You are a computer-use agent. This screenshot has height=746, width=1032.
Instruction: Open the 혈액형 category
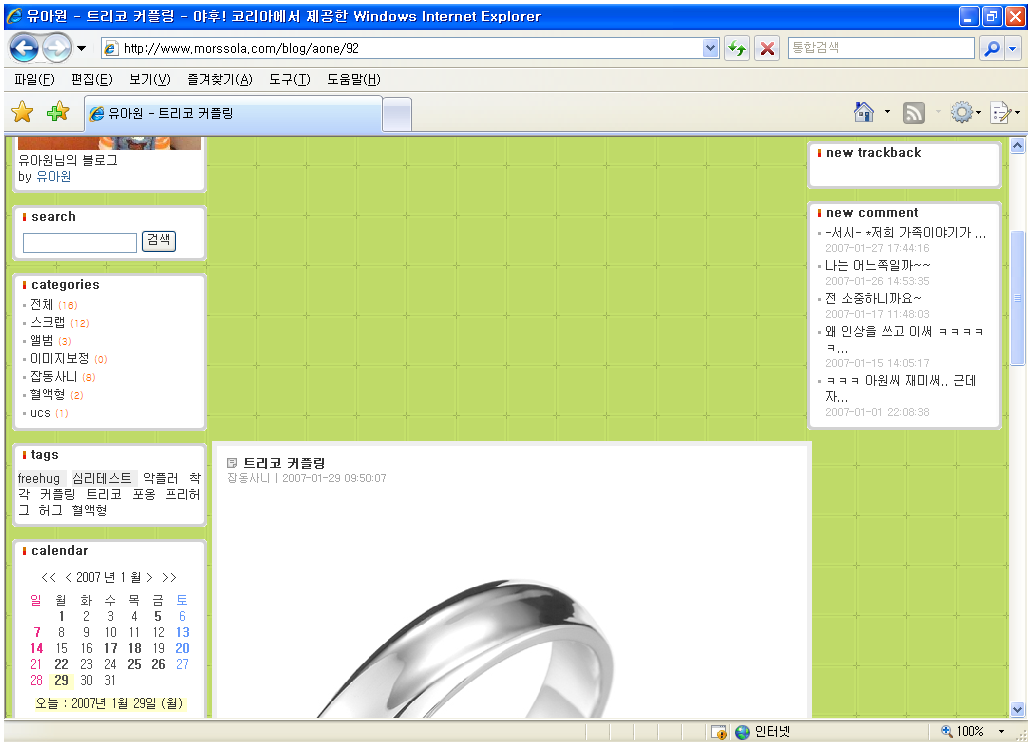coord(47,394)
